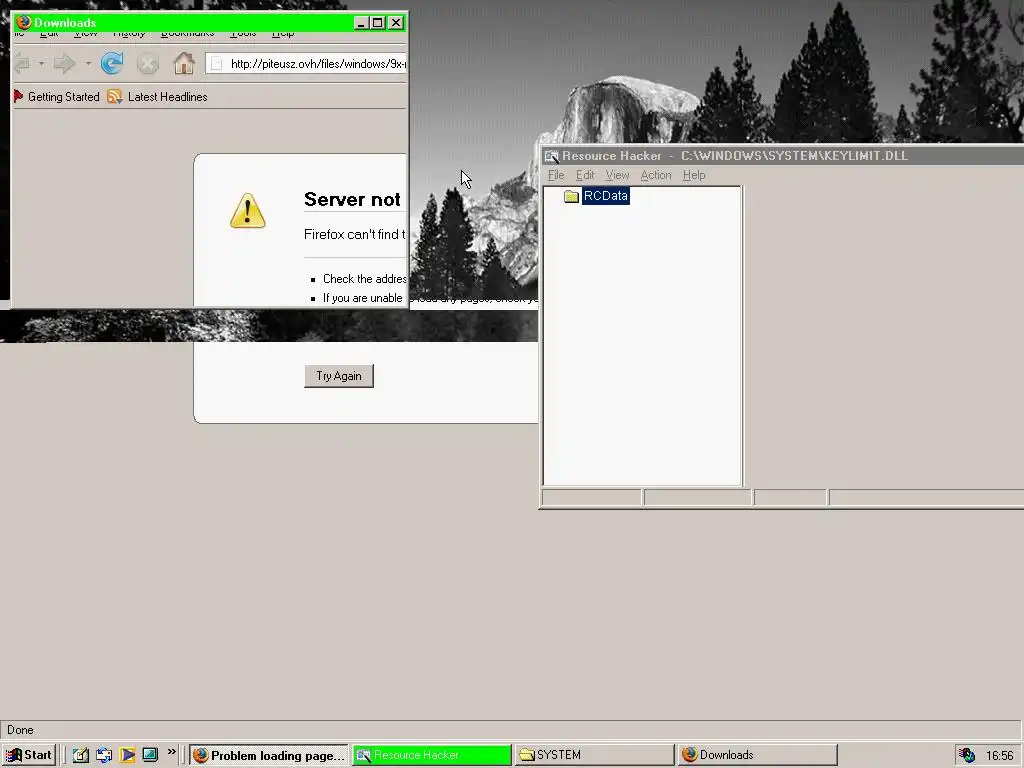1024x768 pixels.
Task: Click the Firefox Forward arrow button
Action: point(65,63)
